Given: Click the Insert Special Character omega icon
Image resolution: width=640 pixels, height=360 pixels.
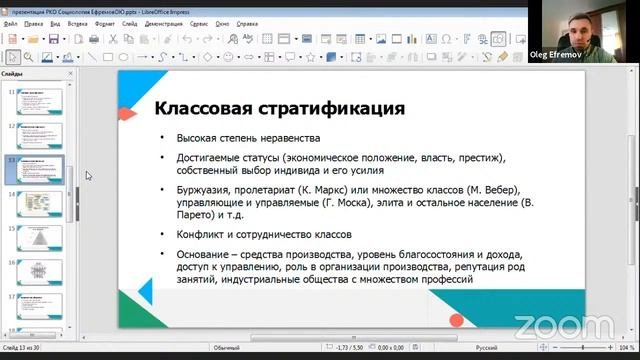Looking at the screenshot, I should [x=447, y=39].
